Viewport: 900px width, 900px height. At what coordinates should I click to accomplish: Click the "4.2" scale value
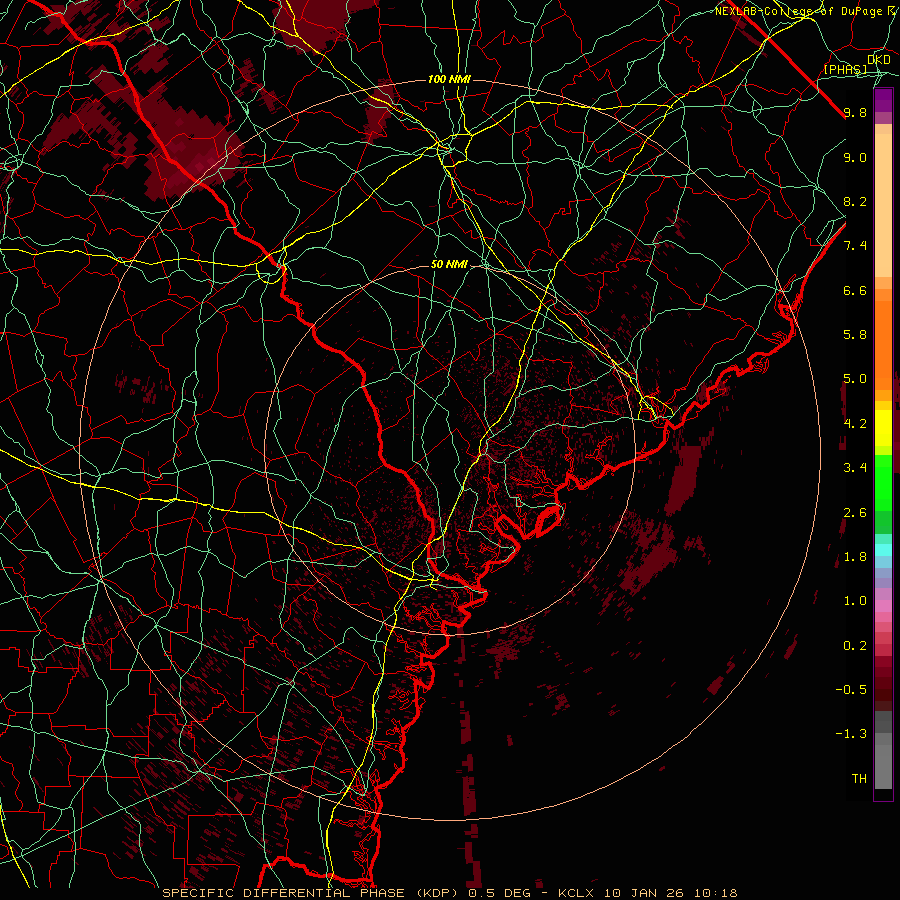[x=855, y=424]
